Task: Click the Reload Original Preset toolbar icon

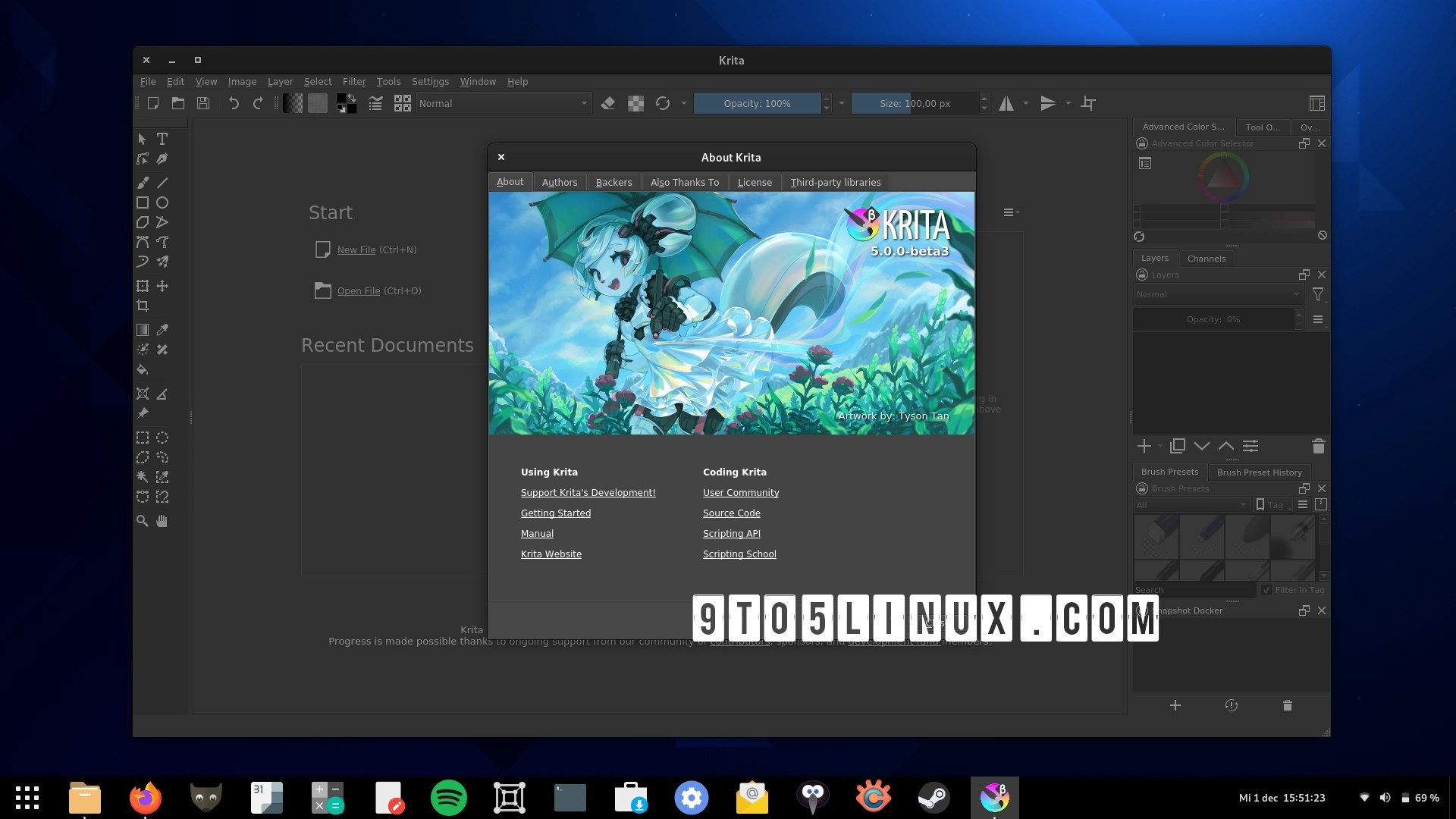Action: coord(663,103)
